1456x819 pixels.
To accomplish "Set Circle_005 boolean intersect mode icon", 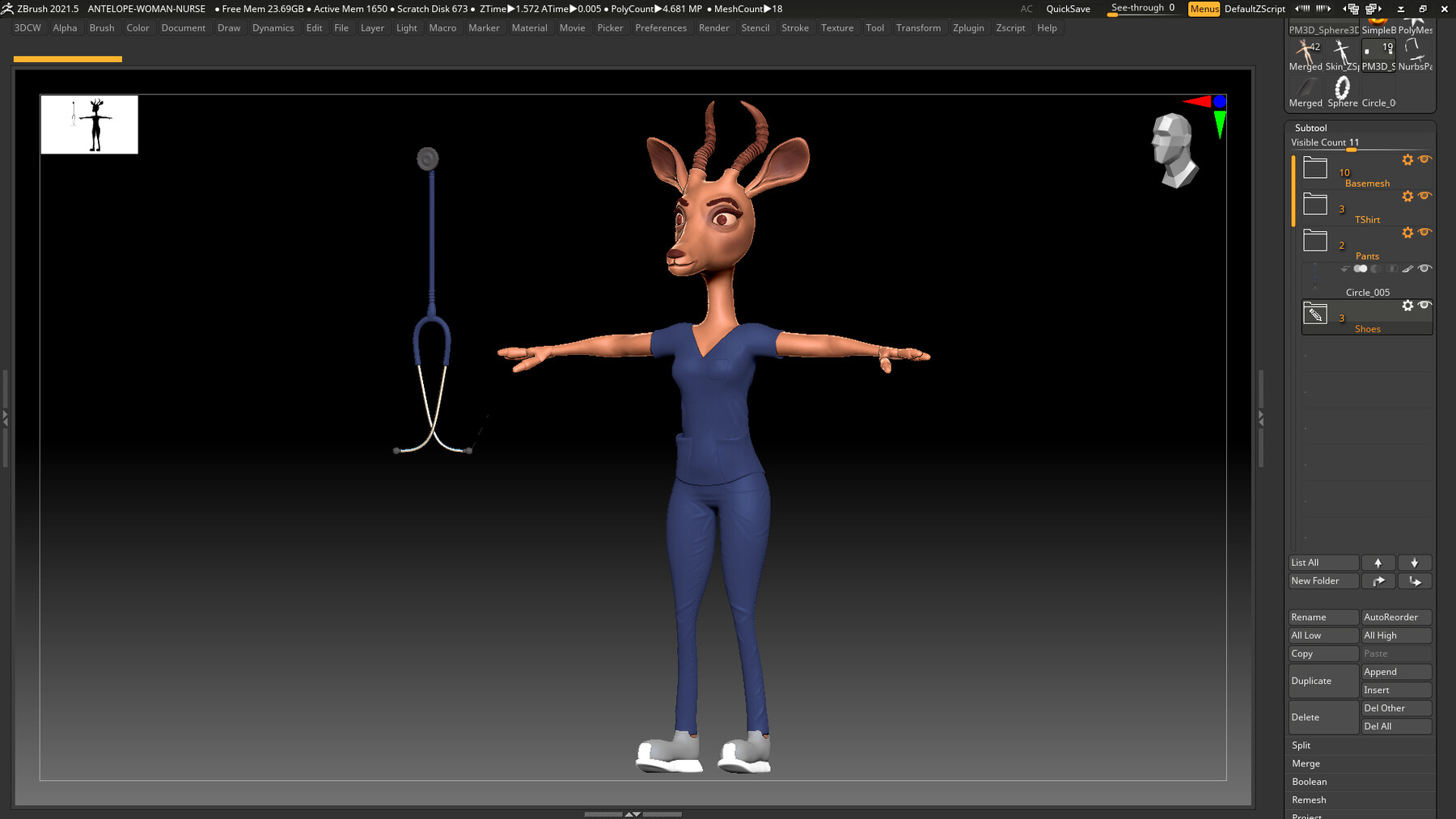I will [1391, 269].
